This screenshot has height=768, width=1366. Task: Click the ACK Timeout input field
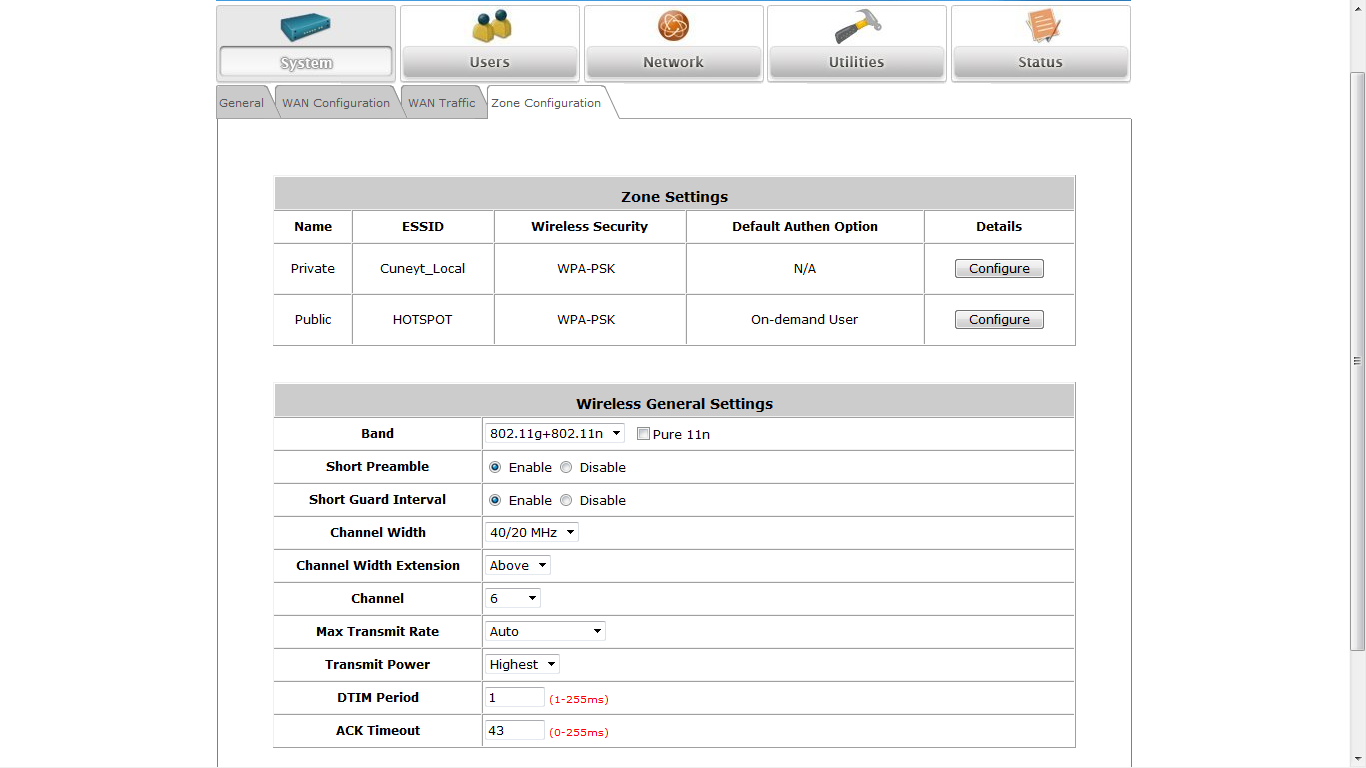(514, 731)
